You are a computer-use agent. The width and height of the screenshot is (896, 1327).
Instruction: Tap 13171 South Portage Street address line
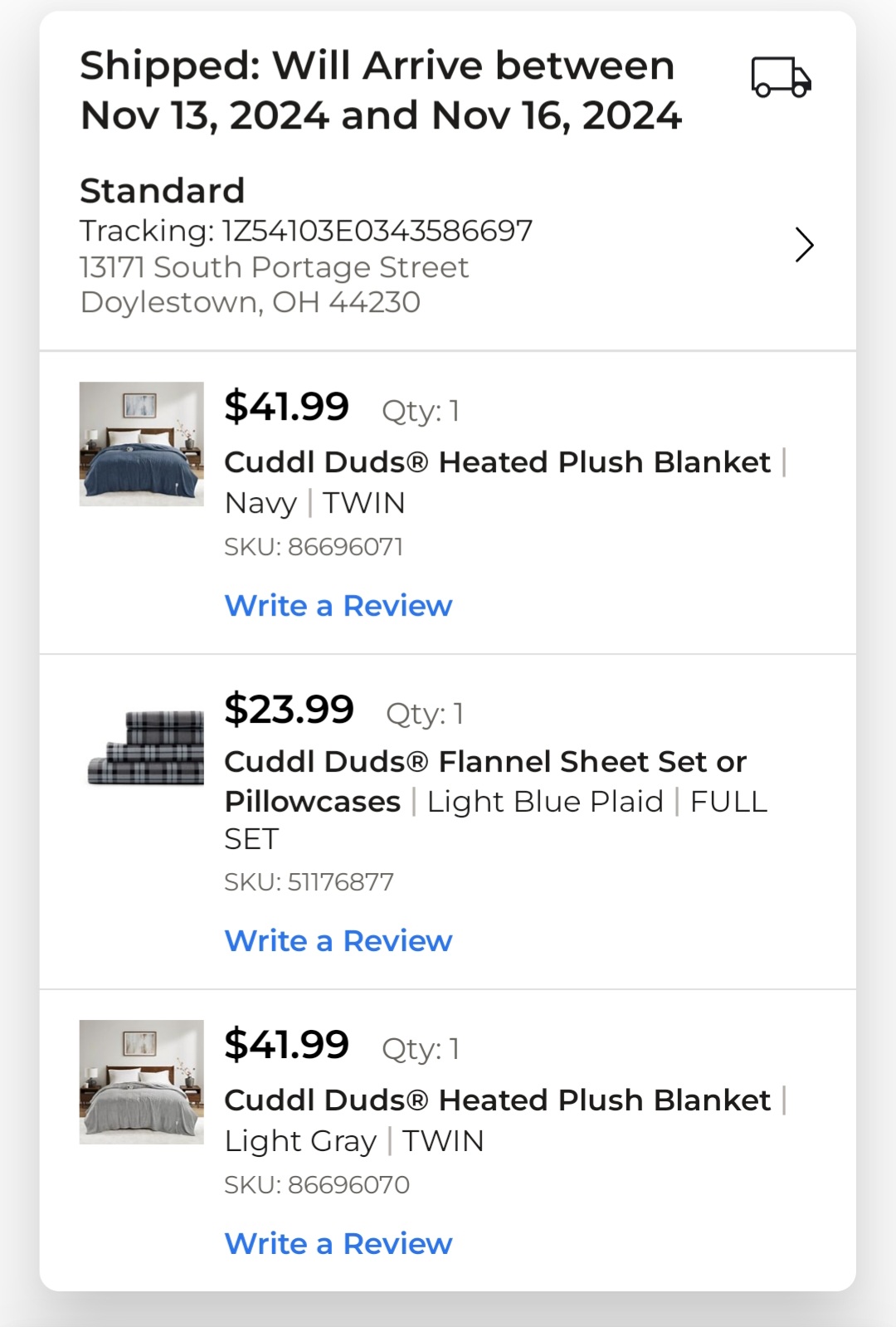[275, 267]
